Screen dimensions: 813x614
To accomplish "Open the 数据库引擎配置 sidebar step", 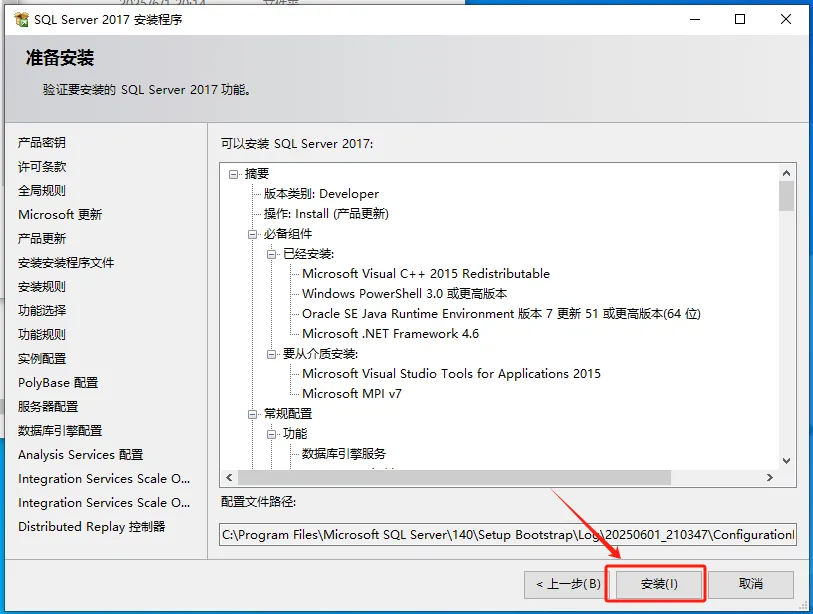I will coord(60,430).
